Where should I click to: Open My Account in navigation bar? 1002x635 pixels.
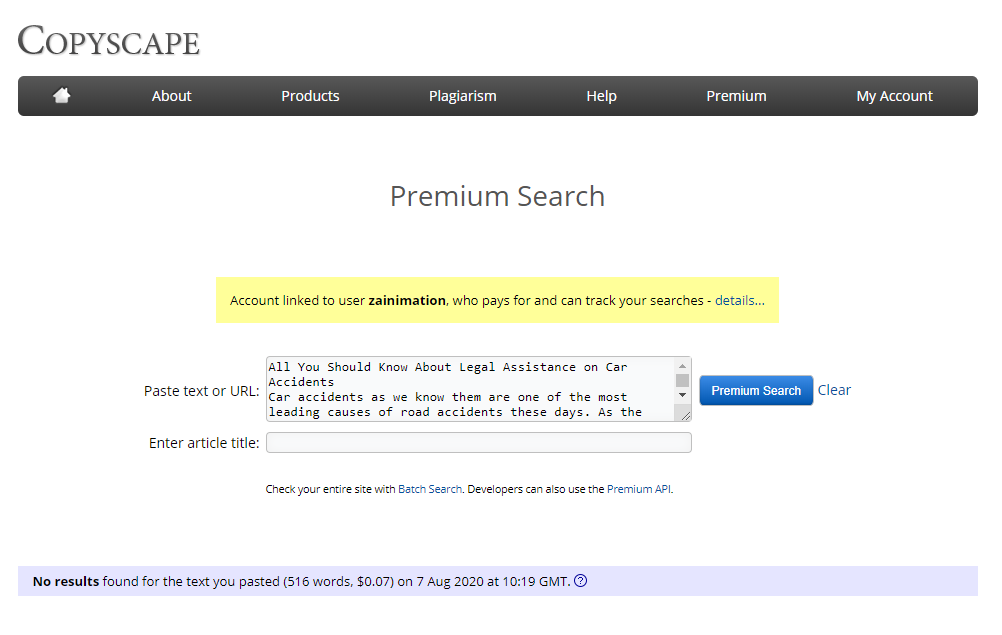(x=894, y=96)
